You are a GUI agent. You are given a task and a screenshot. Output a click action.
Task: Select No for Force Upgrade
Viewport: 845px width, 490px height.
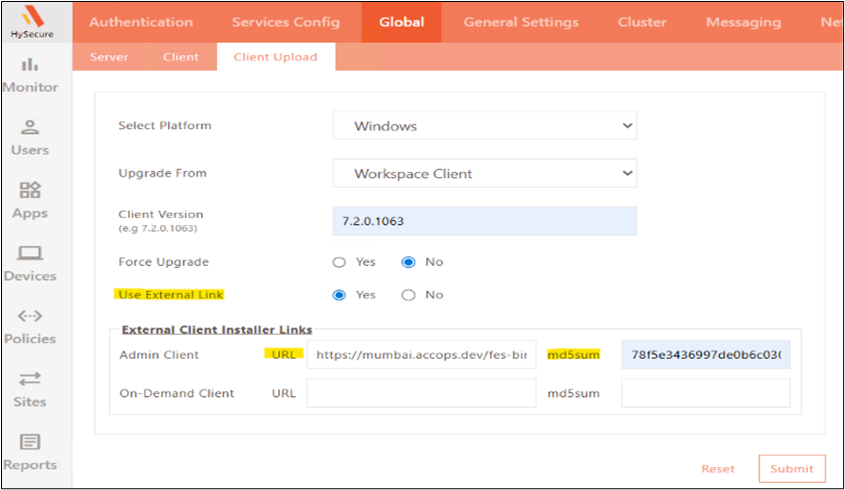point(408,262)
